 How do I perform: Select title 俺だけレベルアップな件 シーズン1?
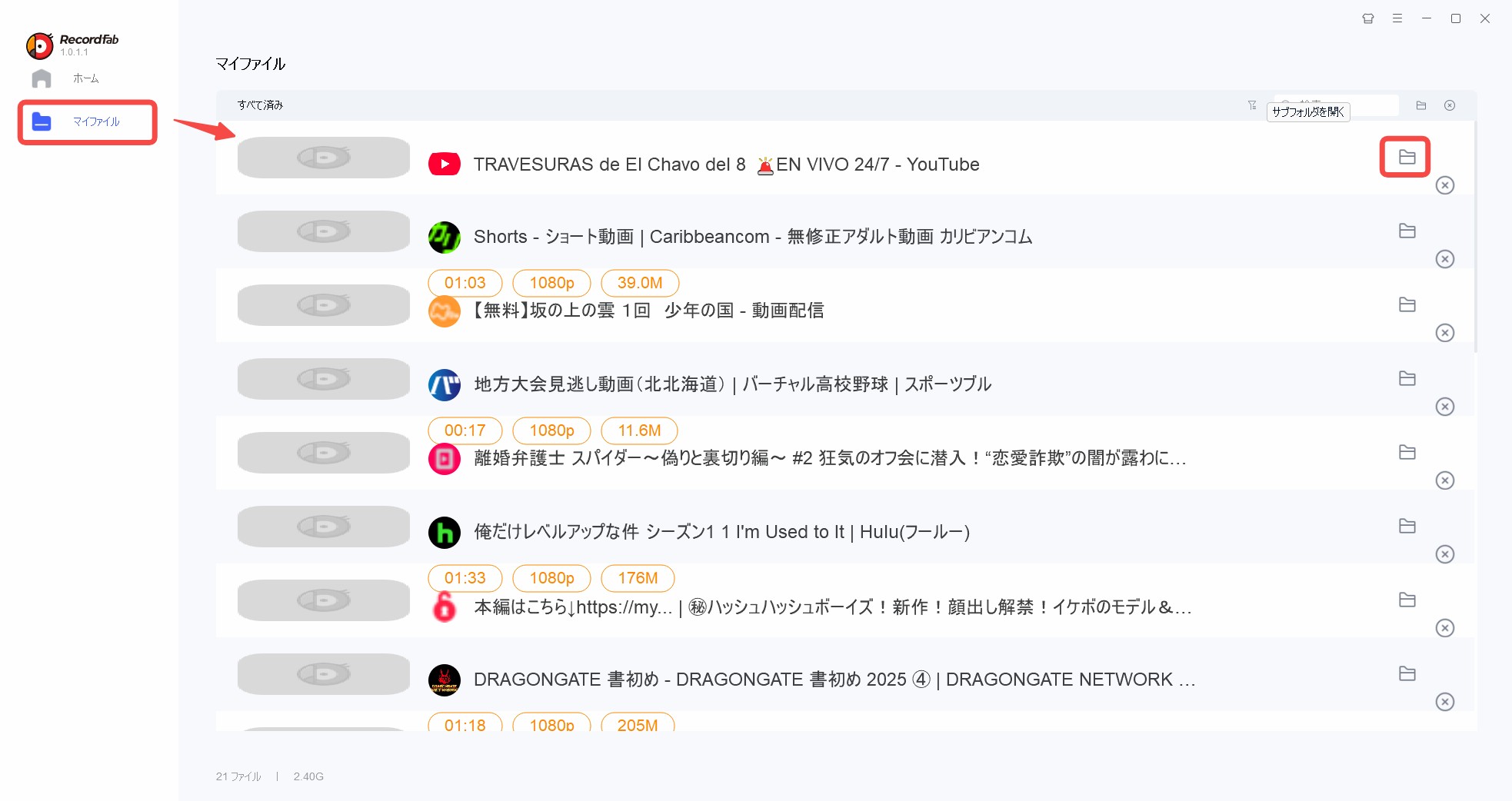pyautogui.click(x=722, y=532)
